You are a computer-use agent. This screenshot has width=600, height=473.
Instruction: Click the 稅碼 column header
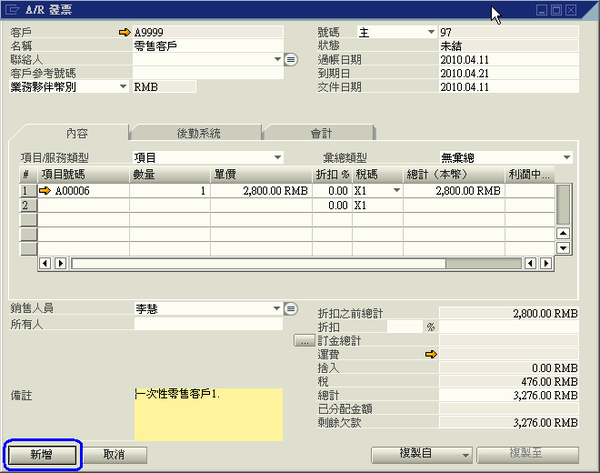click(377, 175)
